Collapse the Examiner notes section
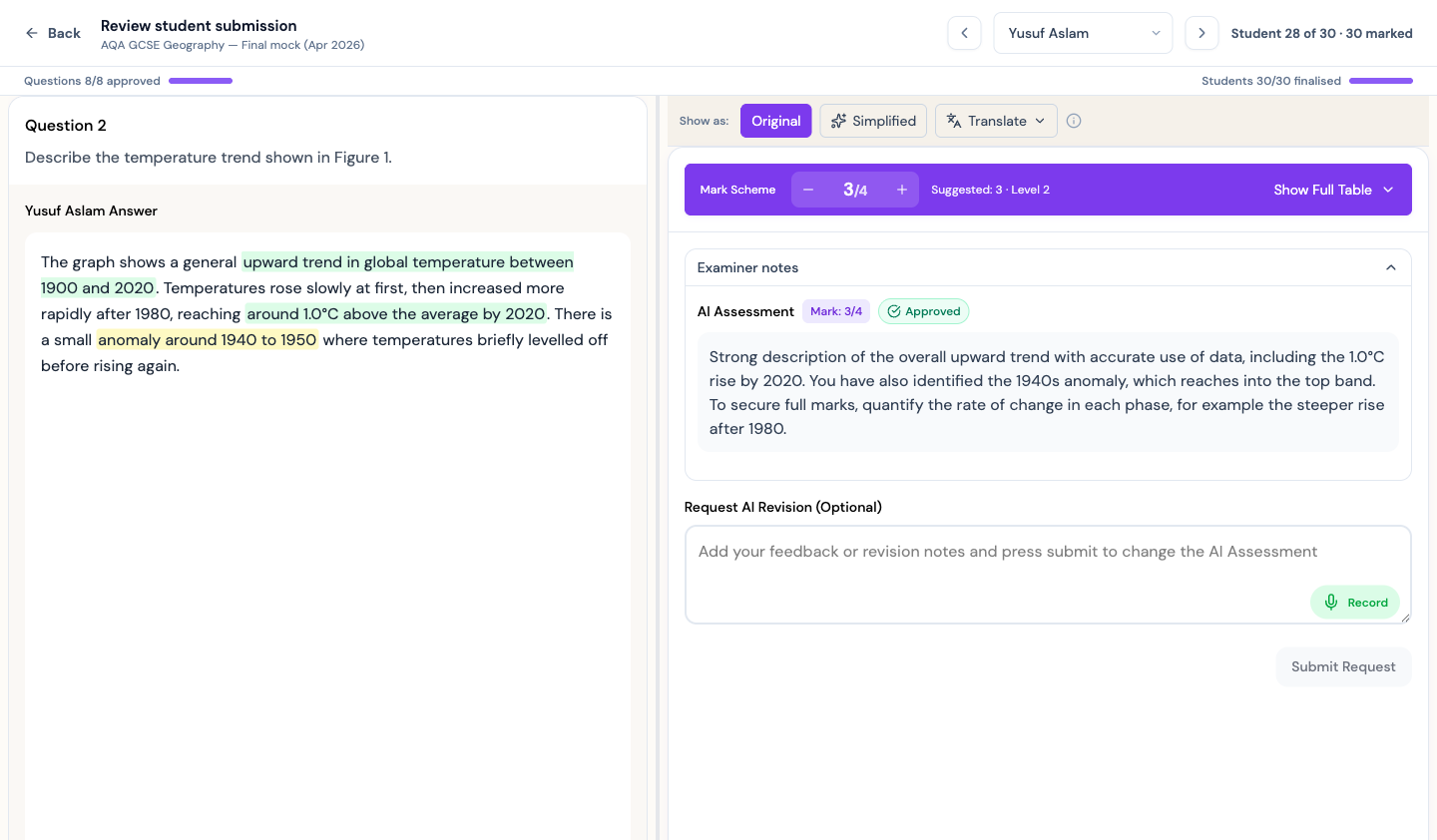Screen dimensions: 1437x840 click(1391, 267)
